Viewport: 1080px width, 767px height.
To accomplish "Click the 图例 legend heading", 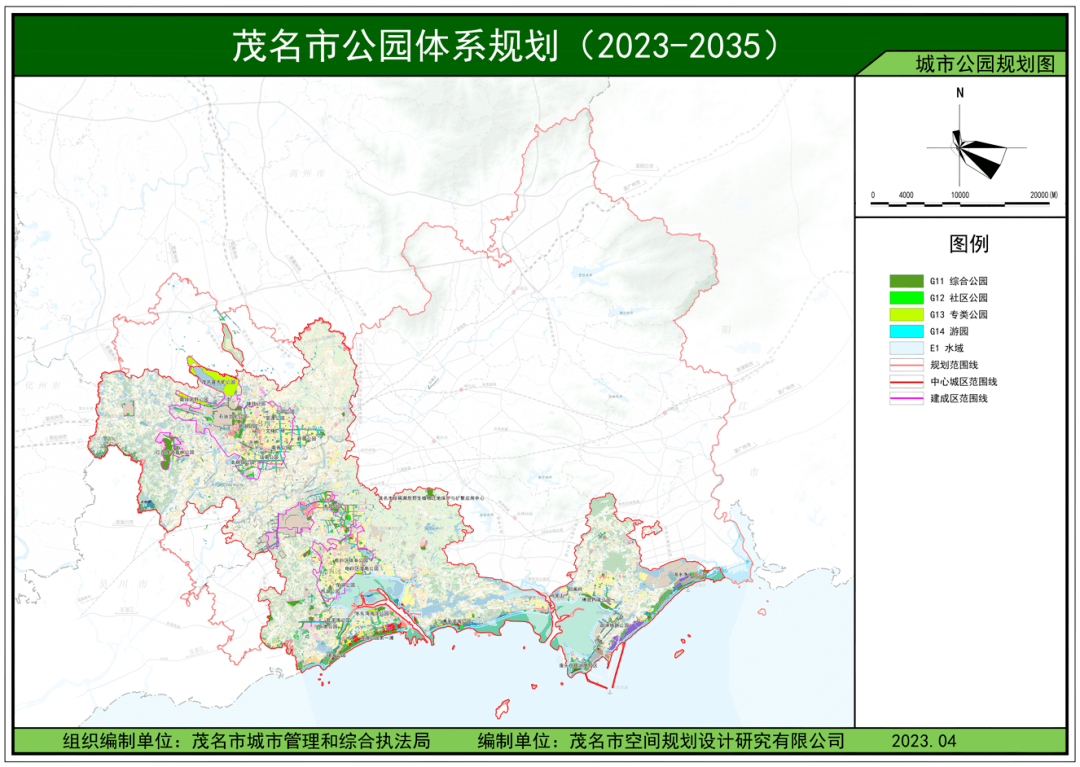I will click(x=968, y=244).
